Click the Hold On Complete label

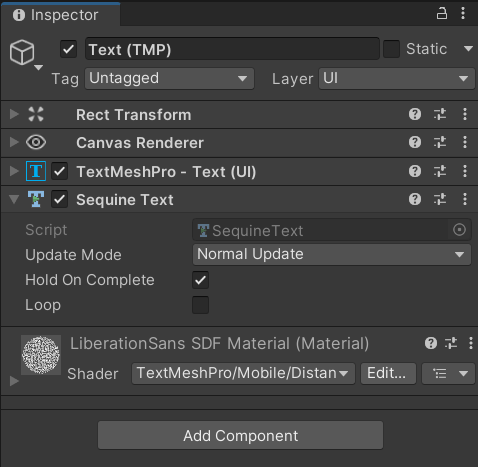(x=90, y=280)
